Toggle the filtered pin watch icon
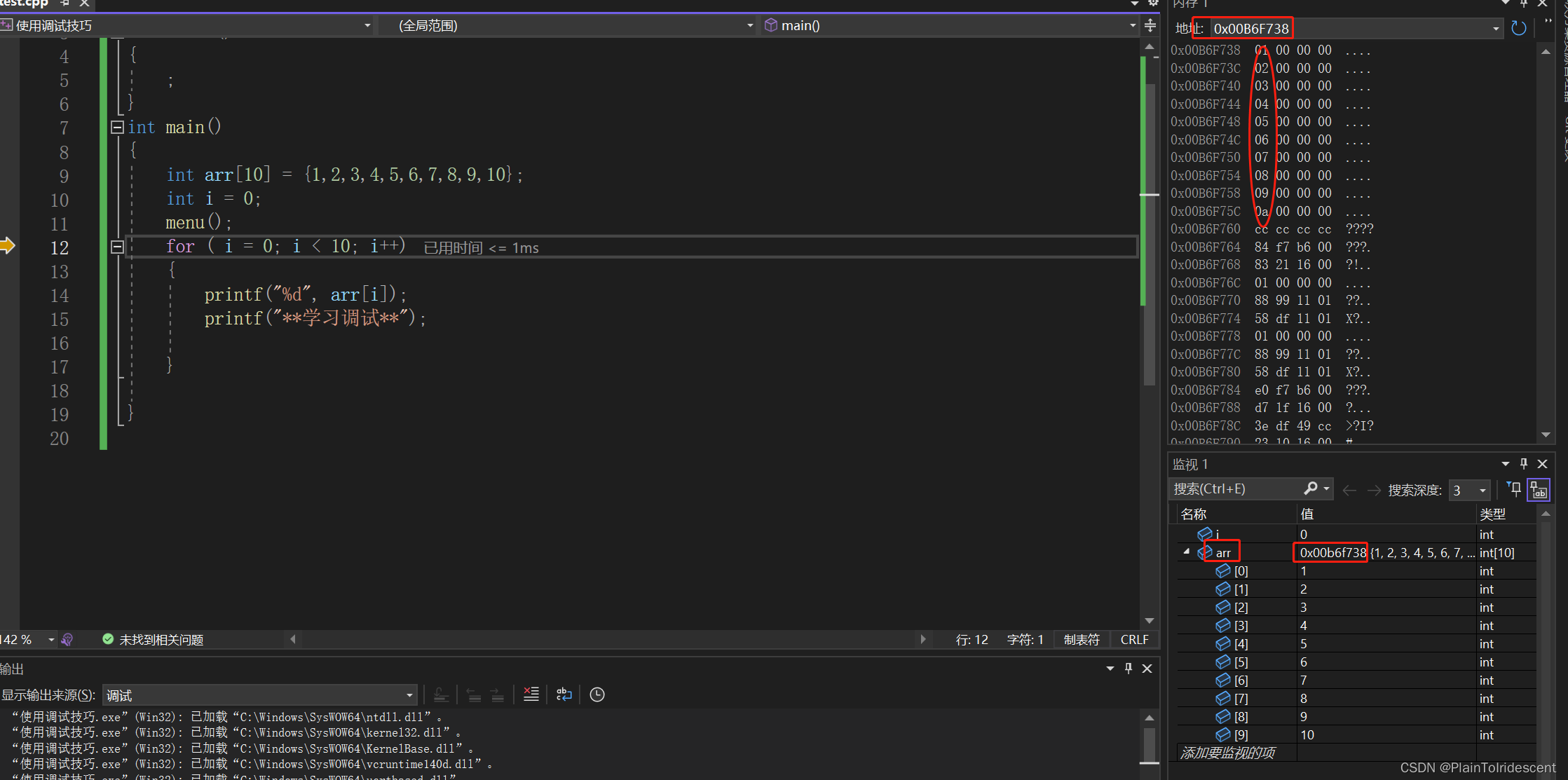The image size is (1568, 780). (1515, 489)
